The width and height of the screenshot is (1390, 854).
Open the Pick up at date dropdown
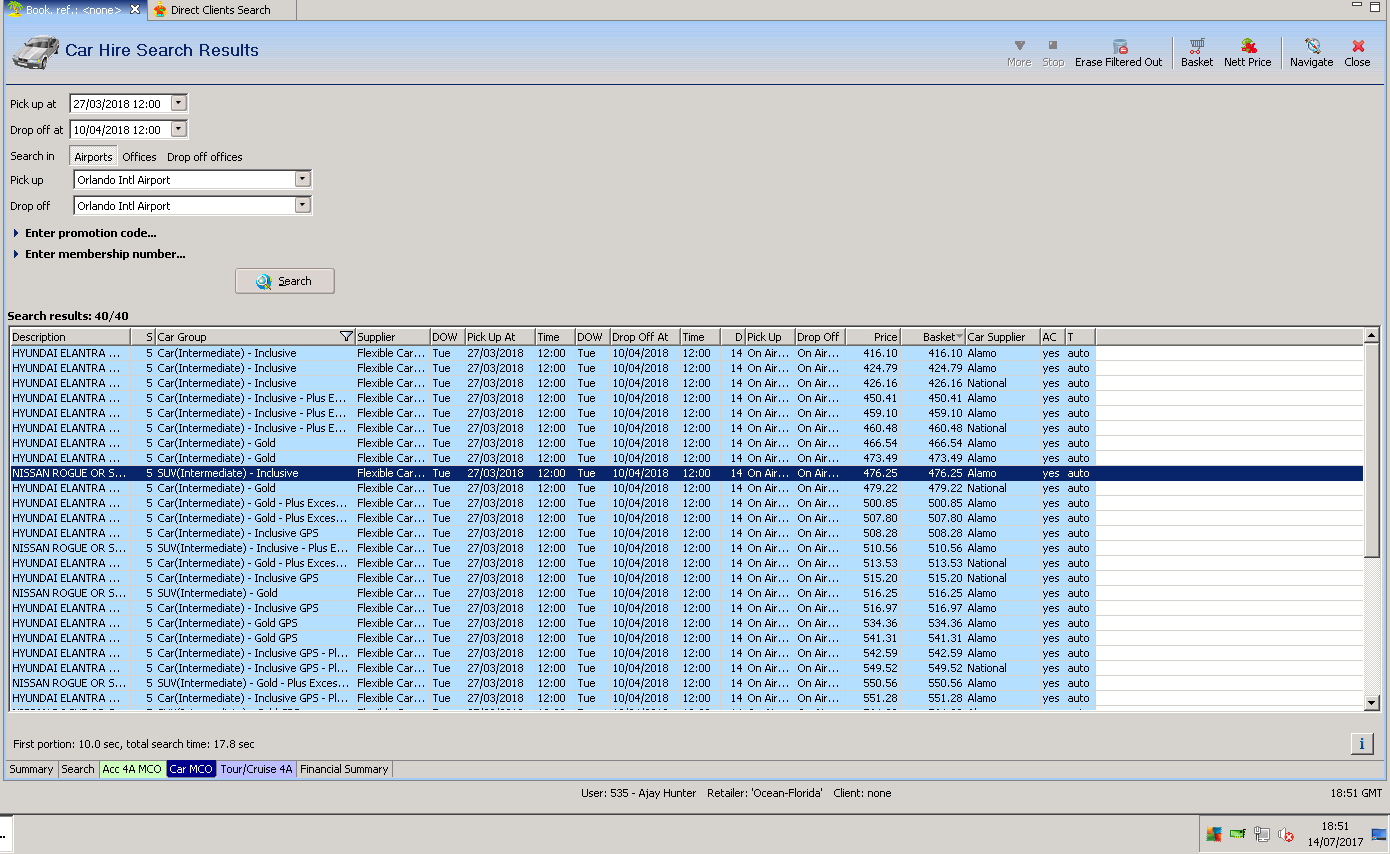coord(179,103)
